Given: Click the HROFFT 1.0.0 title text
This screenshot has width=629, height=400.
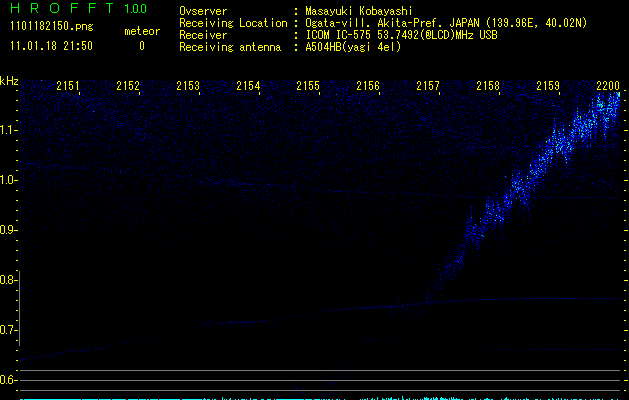Looking at the screenshot, I should click(x=79, y=8).
